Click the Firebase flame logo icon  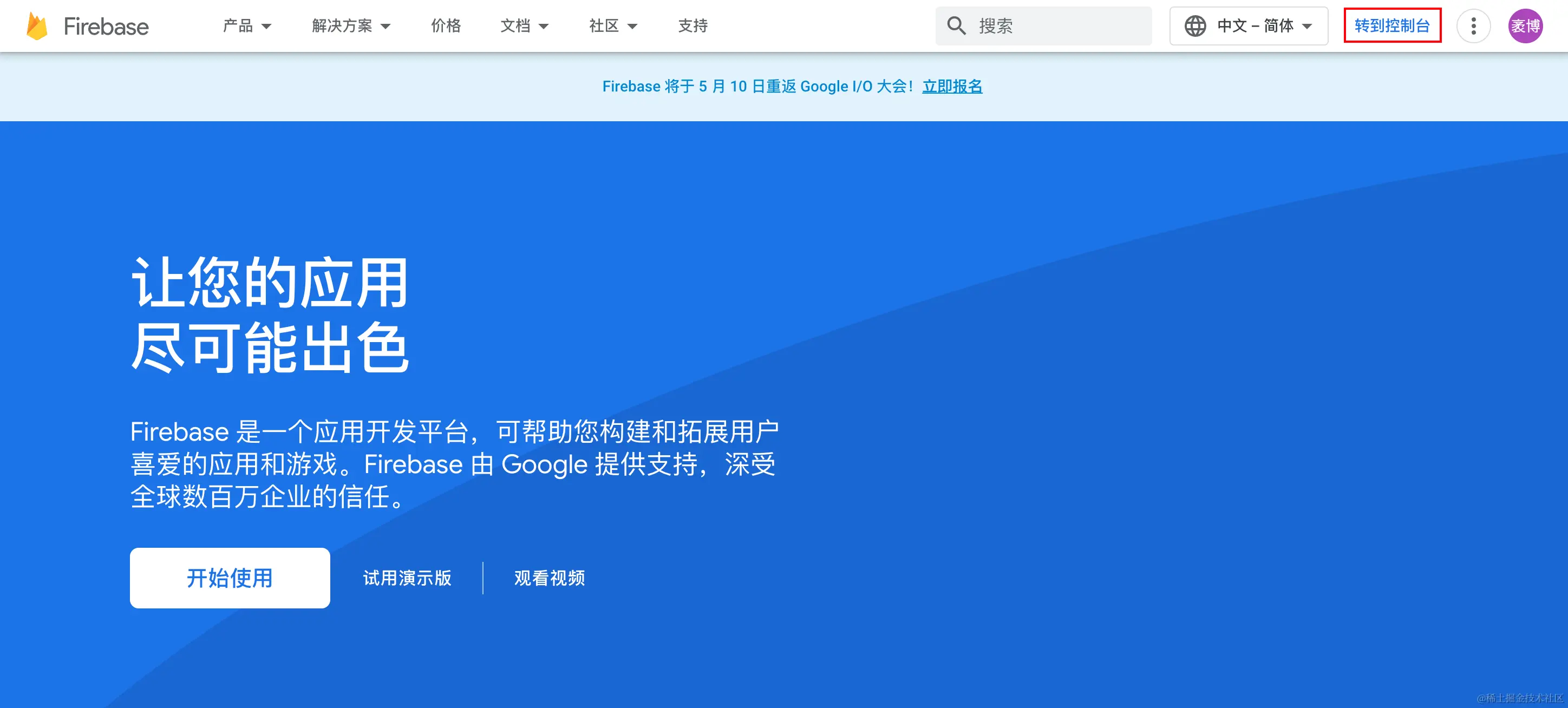(x=36, y=26)
